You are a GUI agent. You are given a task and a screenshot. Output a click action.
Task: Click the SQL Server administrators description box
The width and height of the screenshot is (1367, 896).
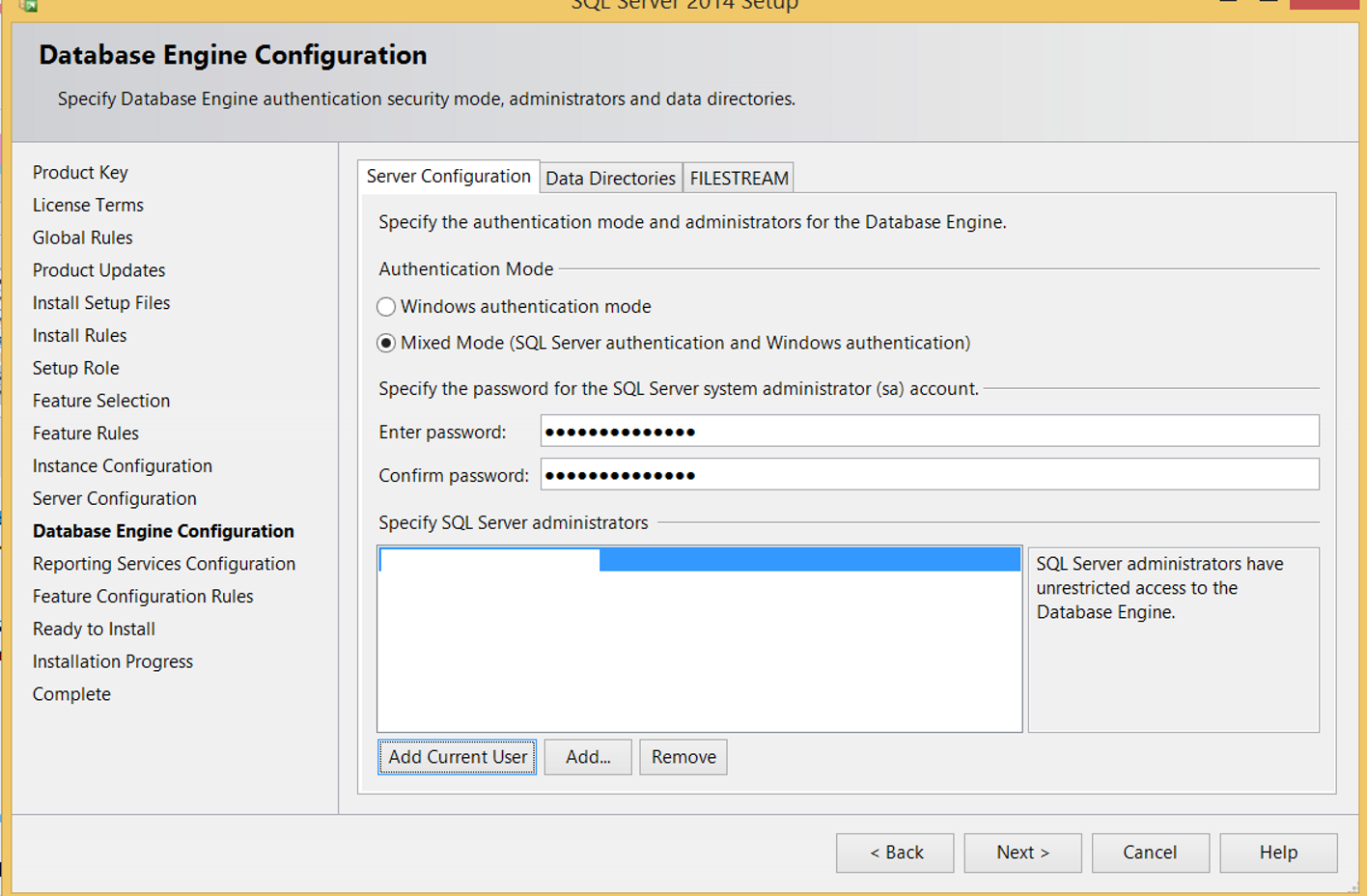[1174, 640]
